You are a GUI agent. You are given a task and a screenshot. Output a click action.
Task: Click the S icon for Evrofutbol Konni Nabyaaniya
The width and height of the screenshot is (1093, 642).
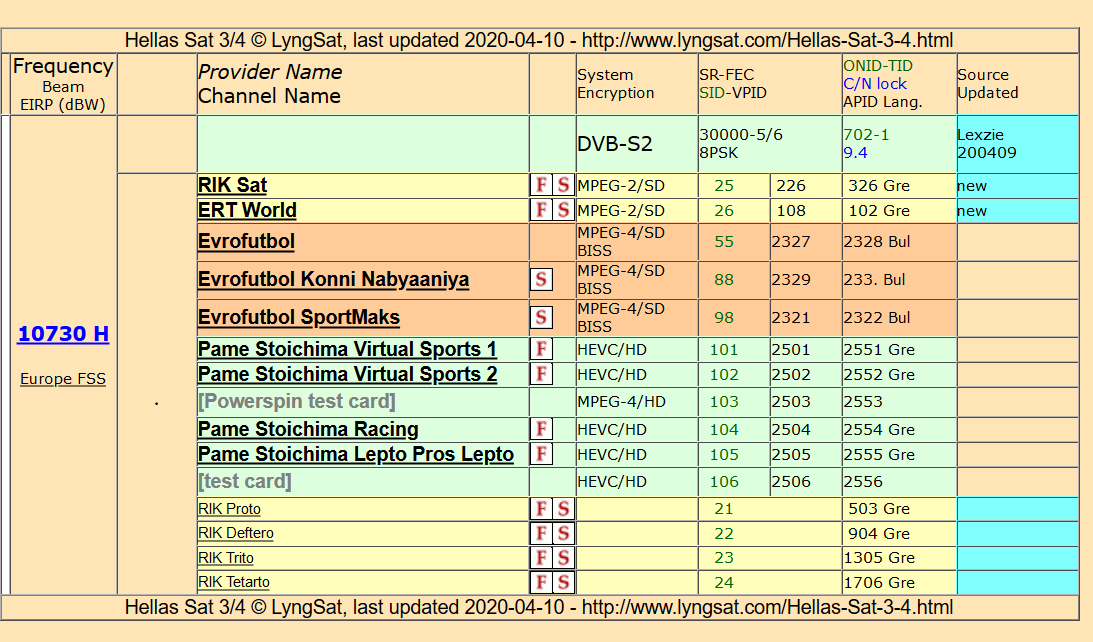(542, 280)
